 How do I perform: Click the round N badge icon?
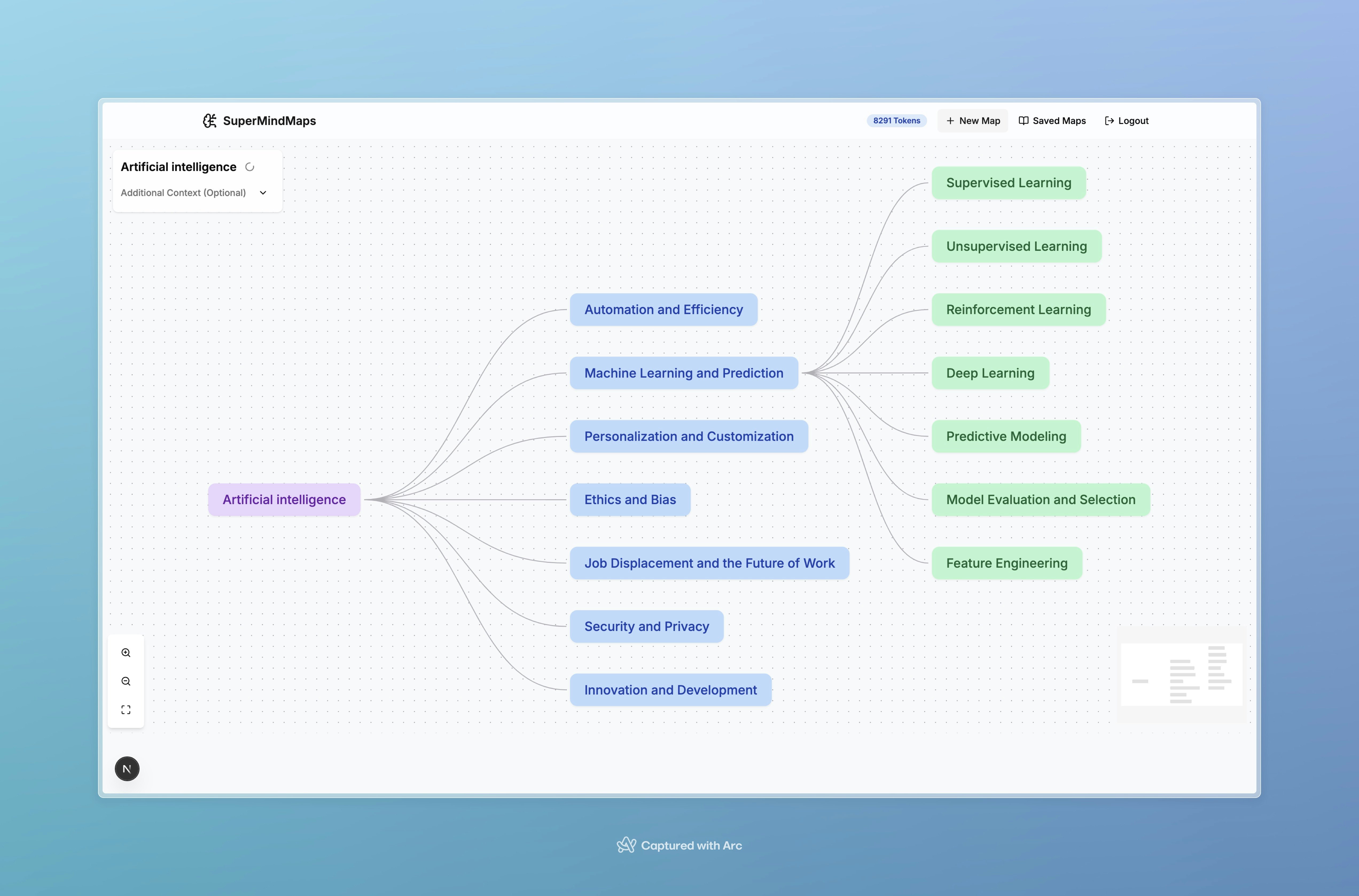127,769
